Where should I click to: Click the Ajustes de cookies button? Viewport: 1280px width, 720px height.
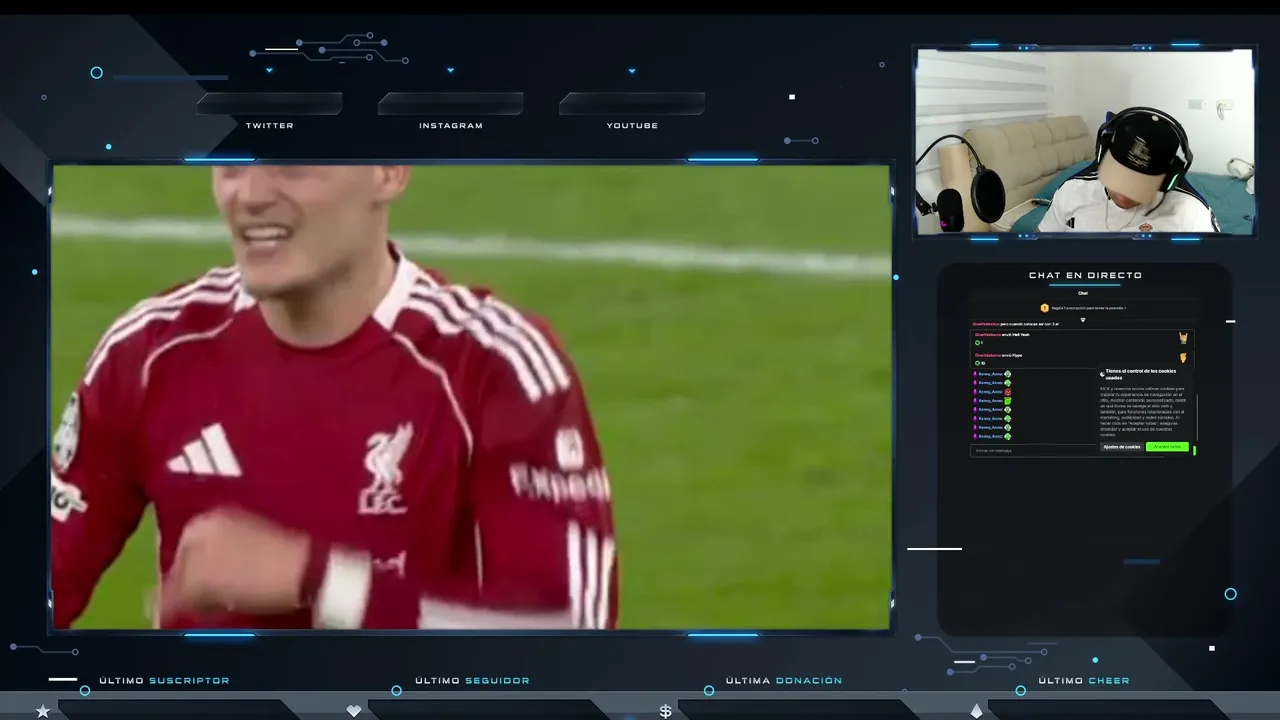(1122, 447)
